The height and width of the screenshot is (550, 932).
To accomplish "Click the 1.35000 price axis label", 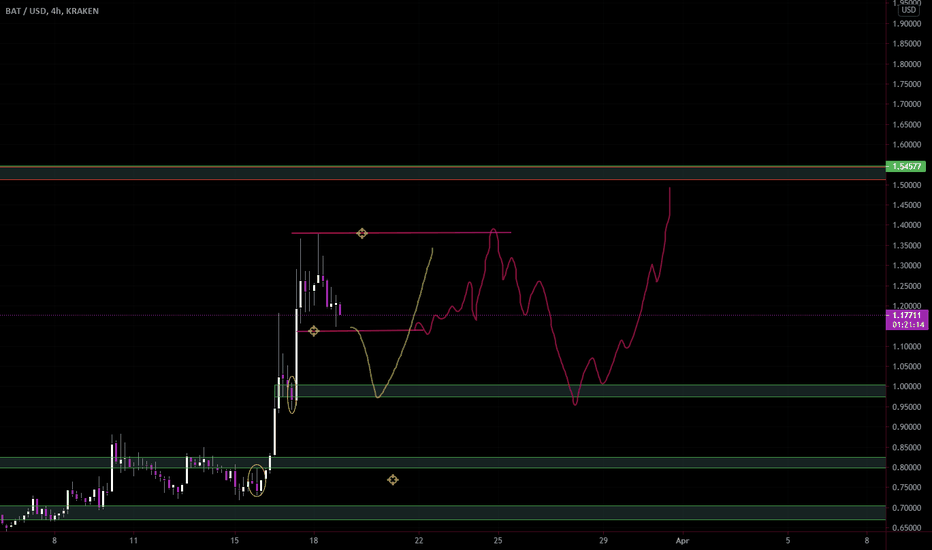I will tap(906, 246).
